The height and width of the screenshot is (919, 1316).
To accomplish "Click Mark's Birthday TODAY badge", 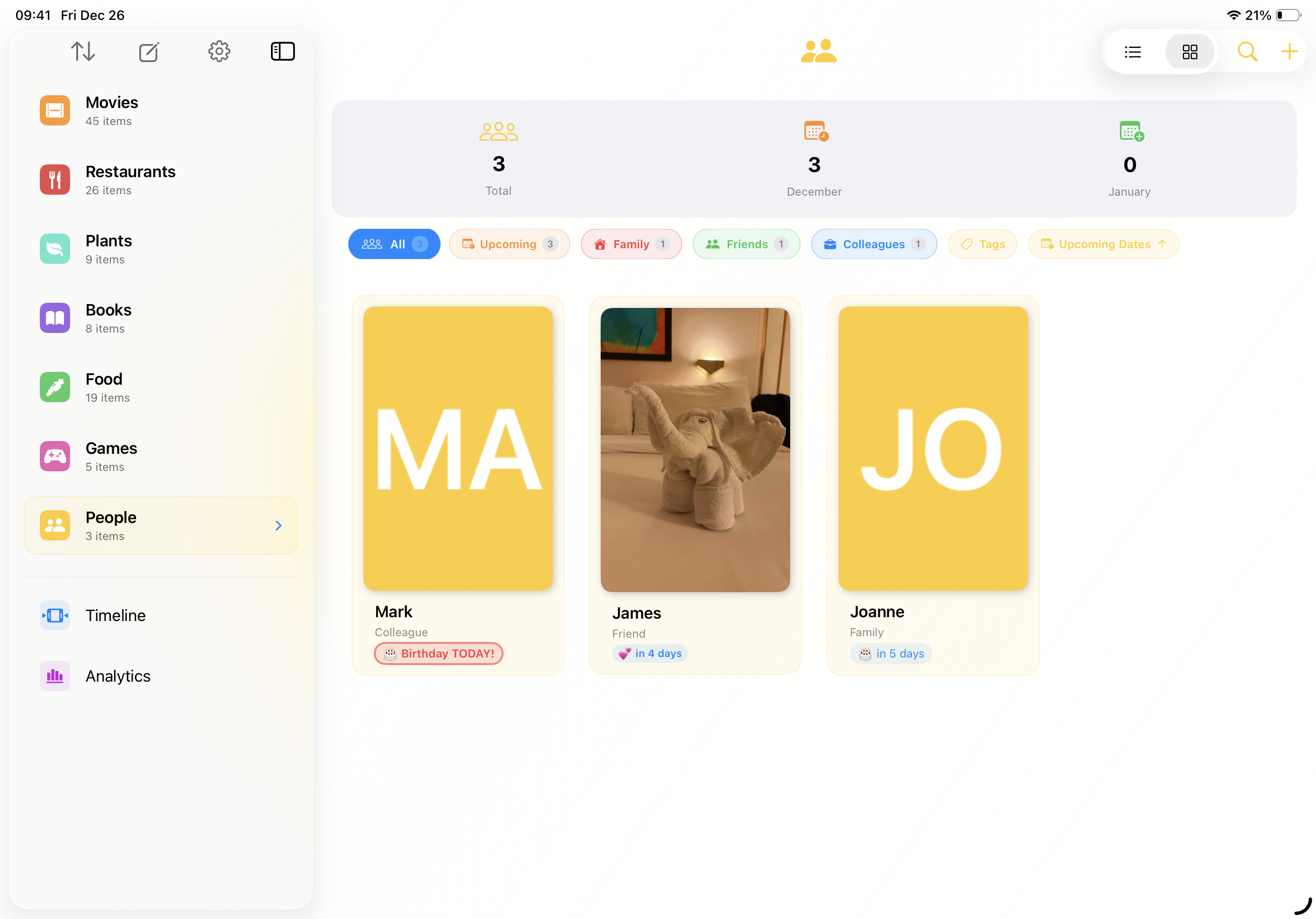I will click(439, 653).
